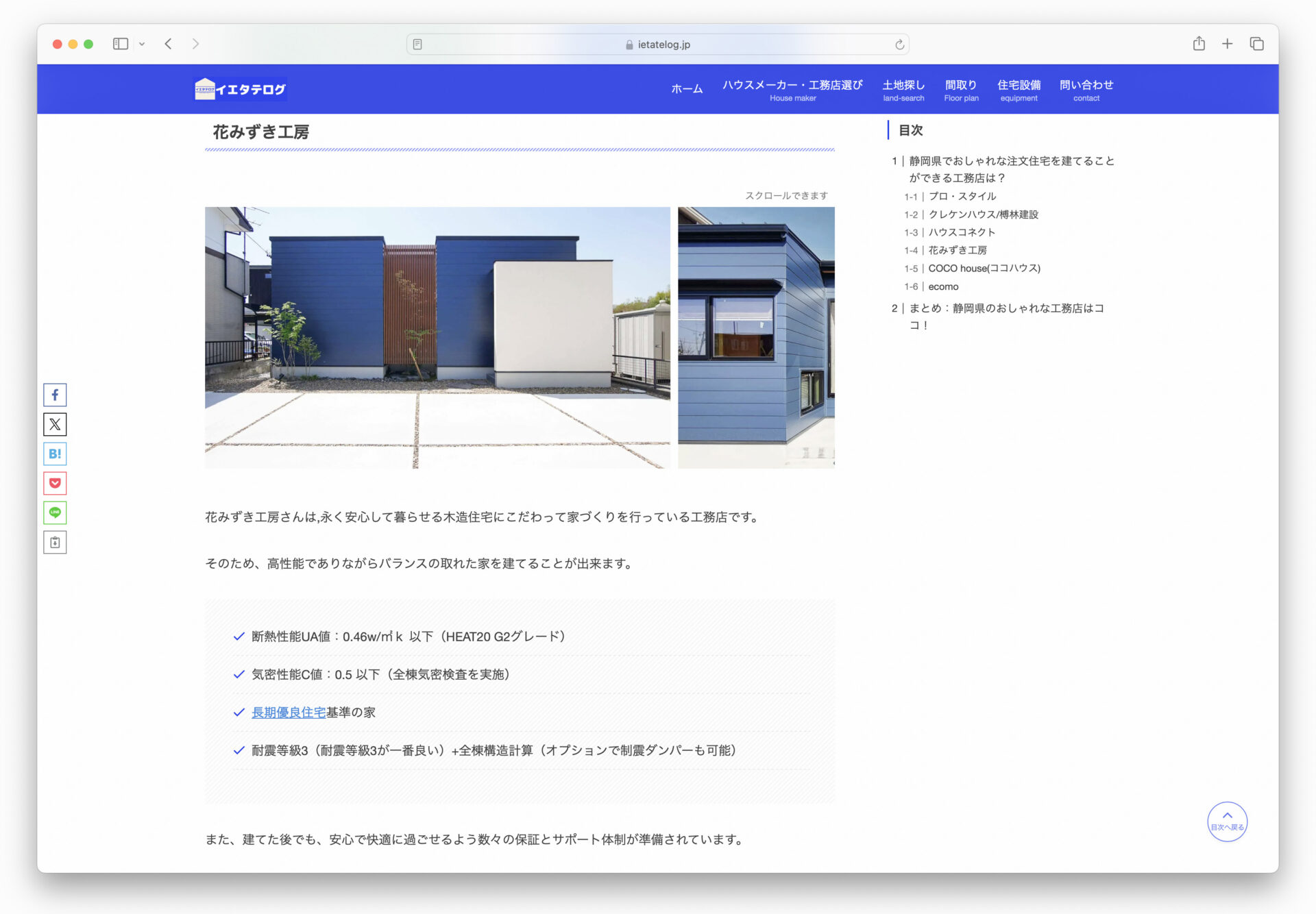Show Safari sidebar
This screenshot has height=914, width=1316.
point(121,44)
